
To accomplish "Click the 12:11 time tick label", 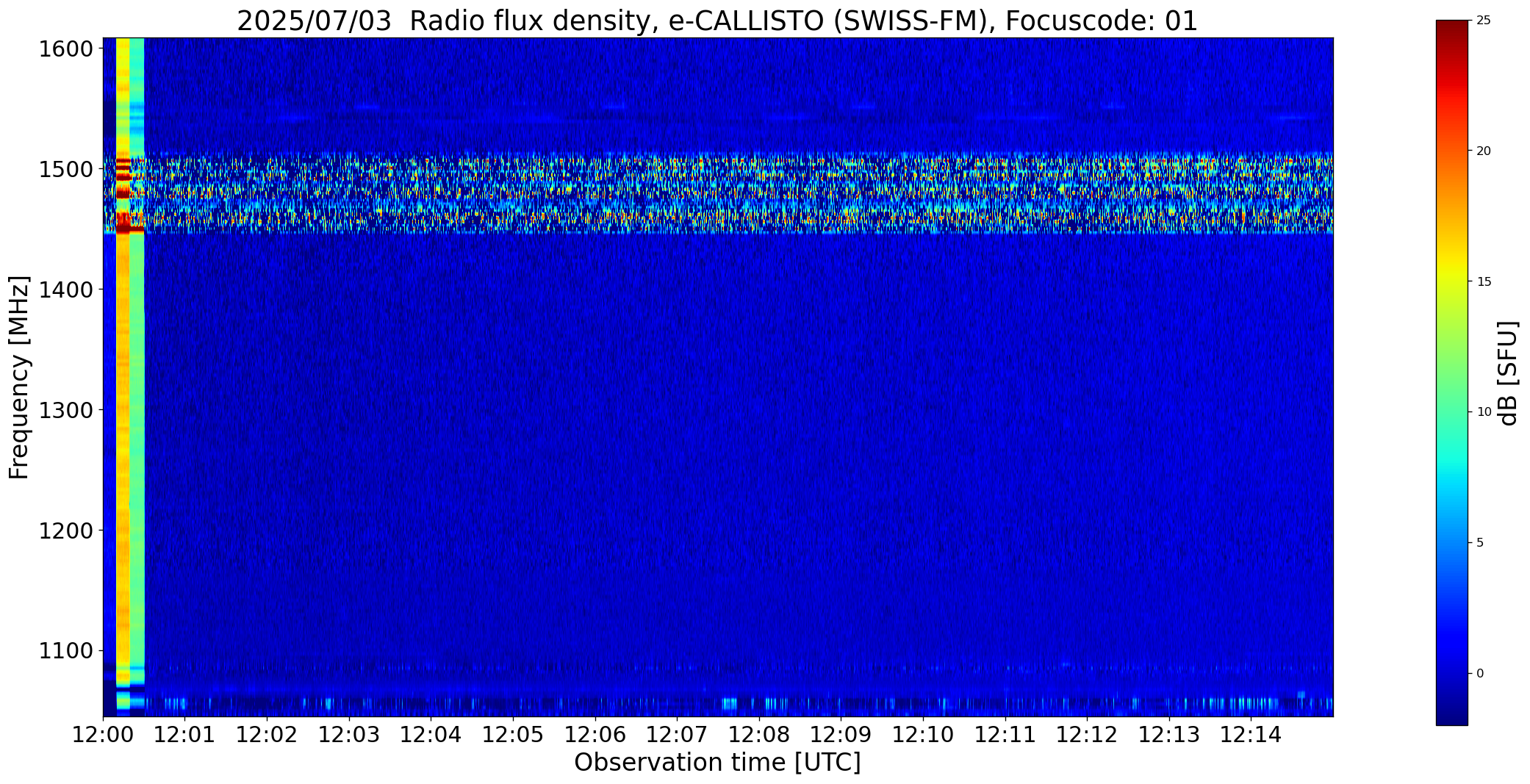I will [1005, 734].
